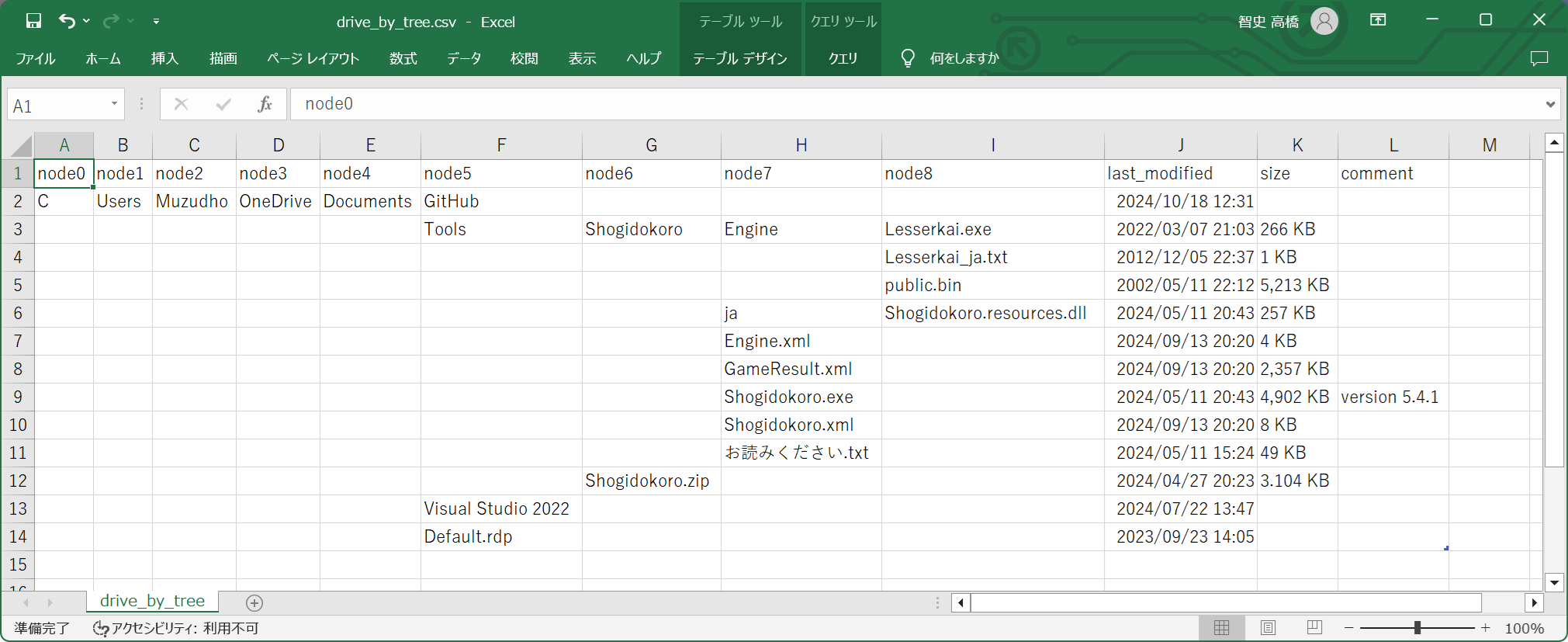Switch to the ホーム ribbon tab
The image size is (1568, 642).
tap(103, 58)
